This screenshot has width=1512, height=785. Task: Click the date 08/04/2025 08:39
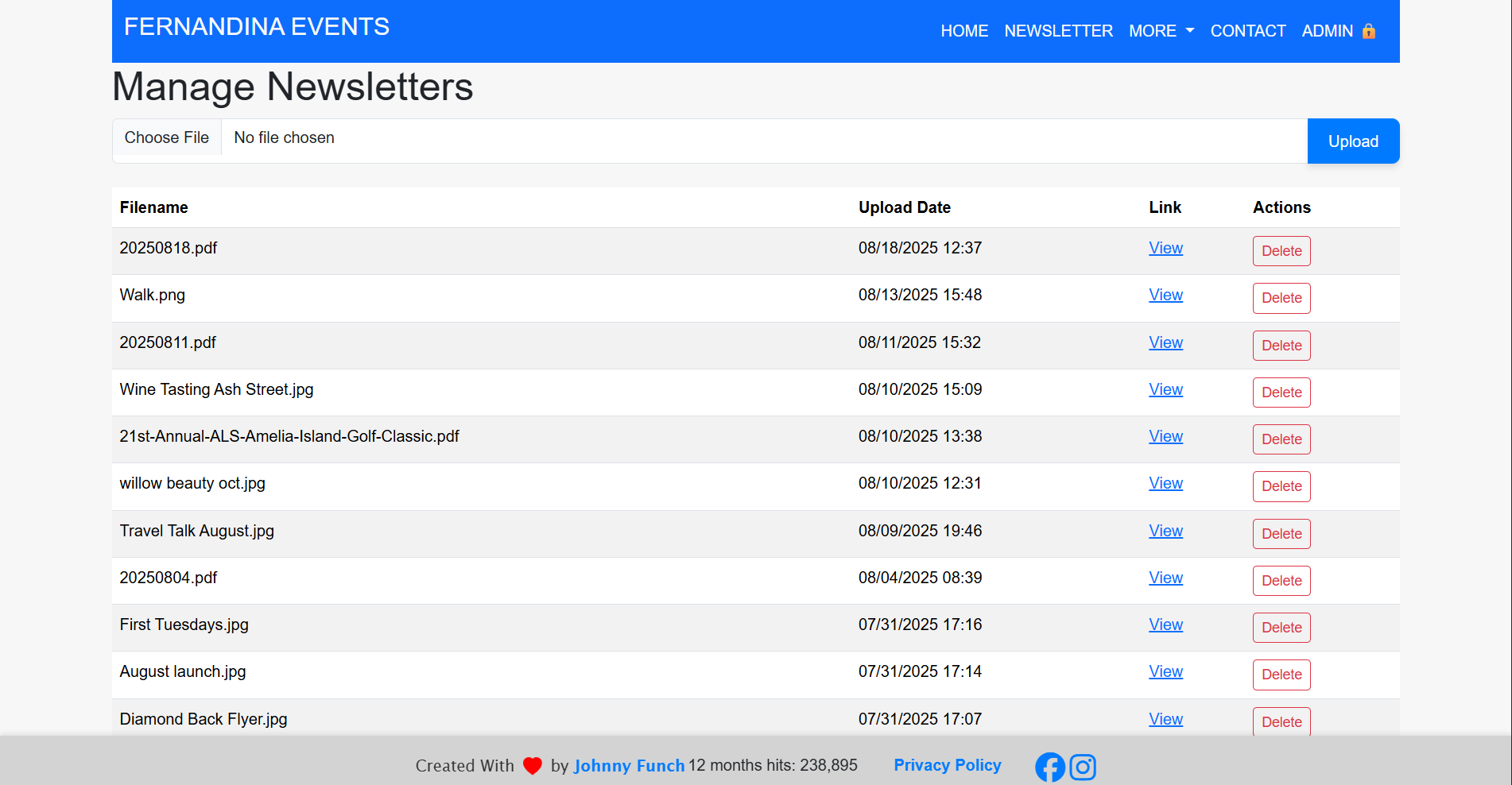(x=920, y=578)
